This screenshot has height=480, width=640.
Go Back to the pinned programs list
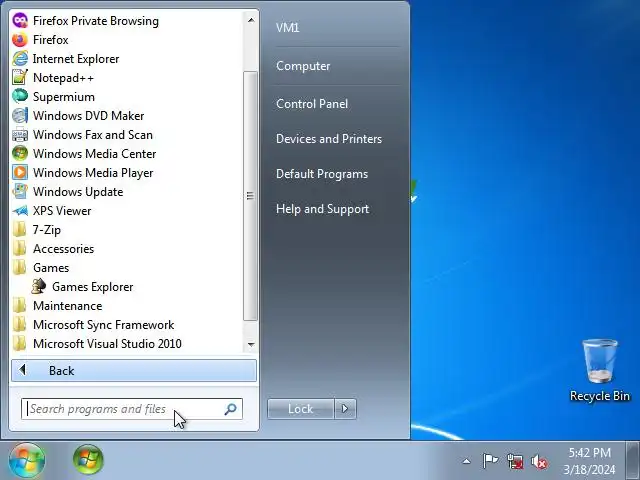point(134,370)
